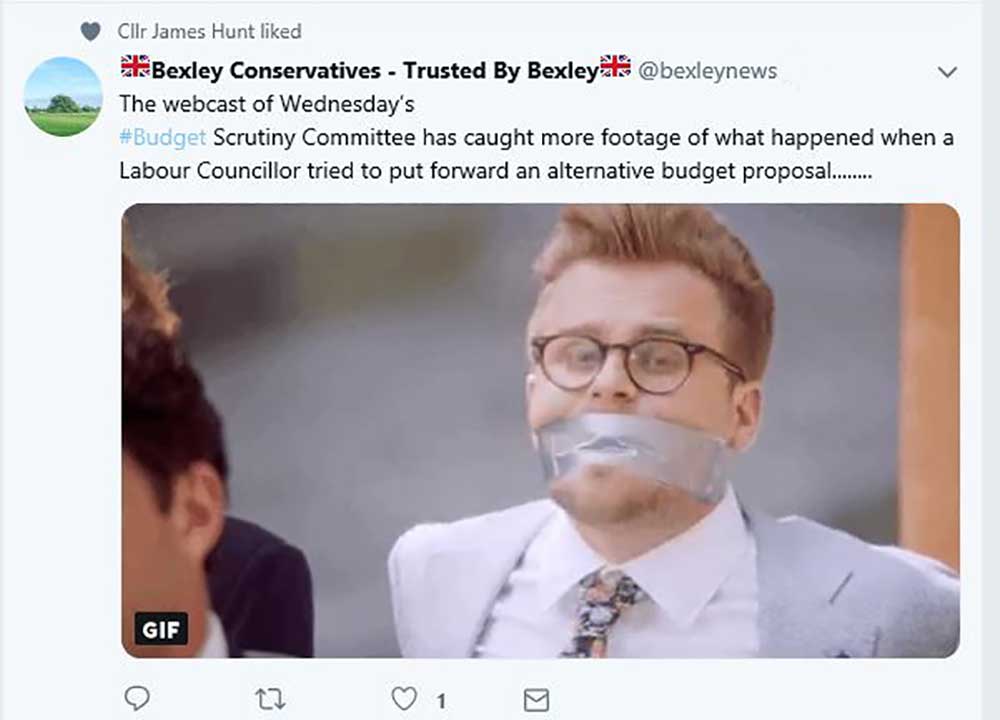
Task: Open the Bexley Conservatives profile avatar
Action: (x=62, y=96)
